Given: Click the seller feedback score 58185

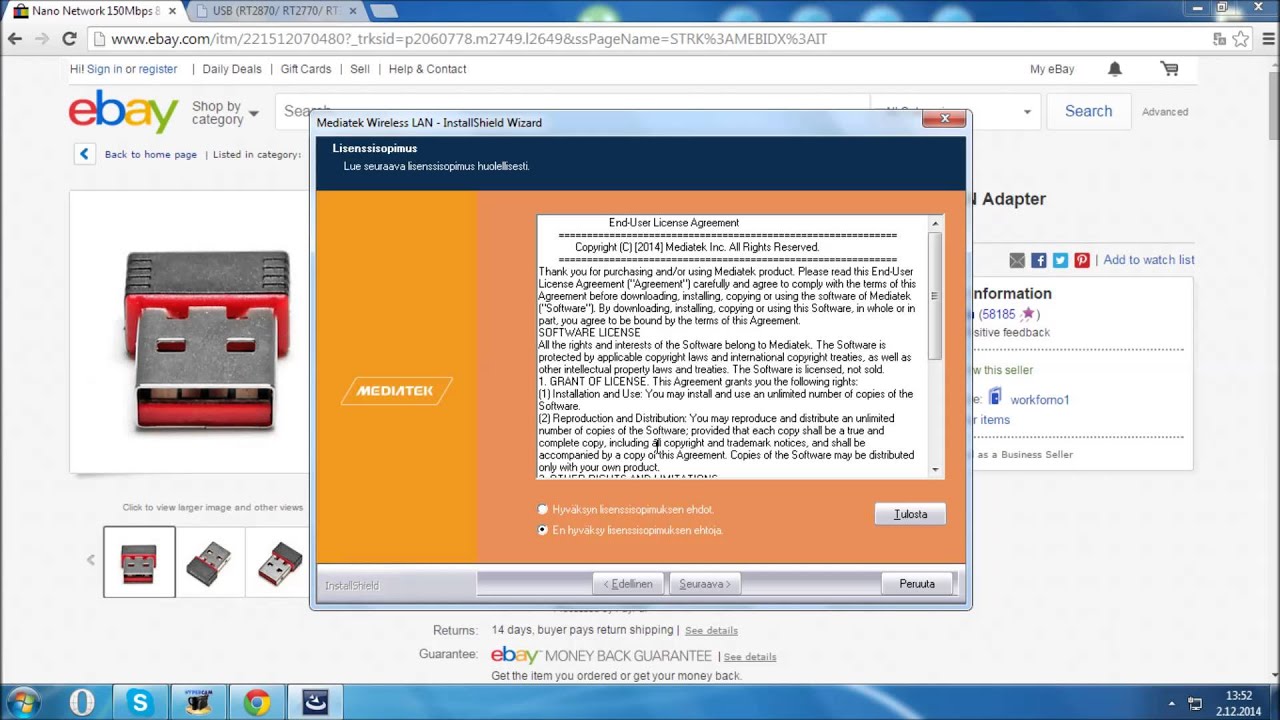Looking at the screenshot, I should click(997, 314).
